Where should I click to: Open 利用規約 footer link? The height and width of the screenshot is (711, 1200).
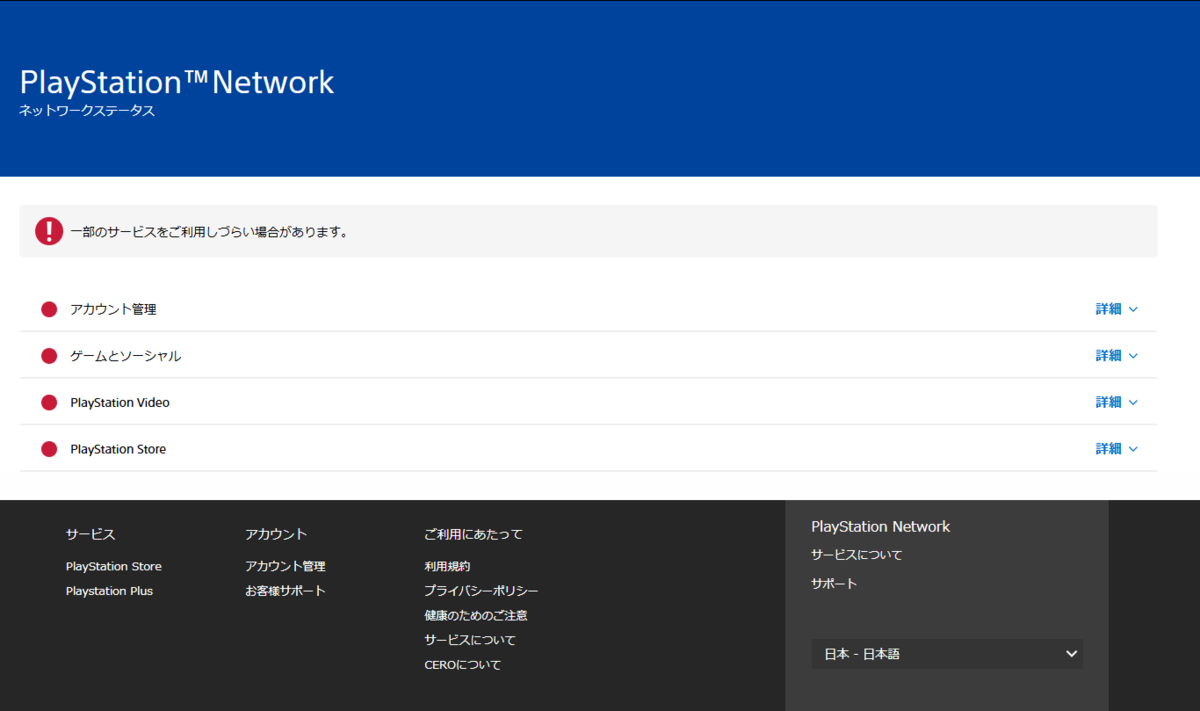447,566
